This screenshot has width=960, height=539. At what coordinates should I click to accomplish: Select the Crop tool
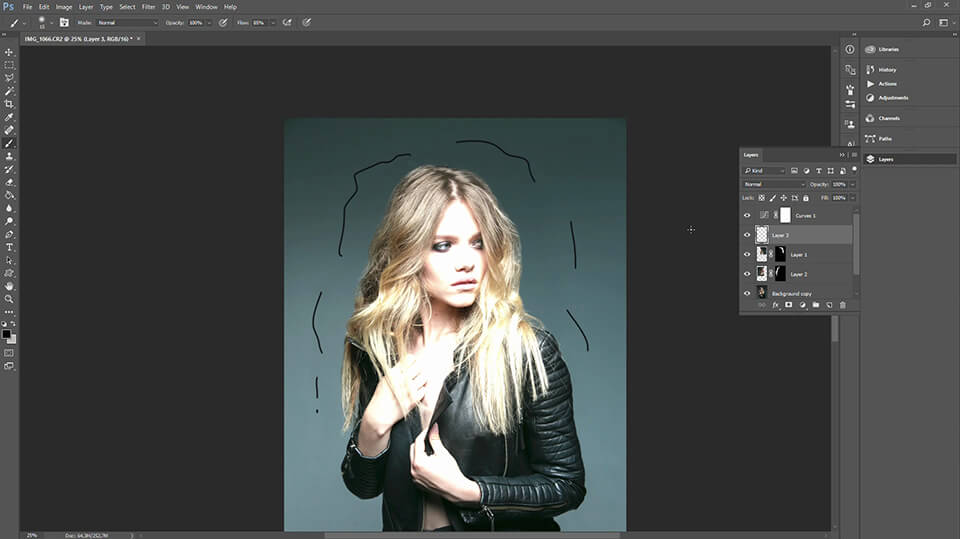pos(9,104)
